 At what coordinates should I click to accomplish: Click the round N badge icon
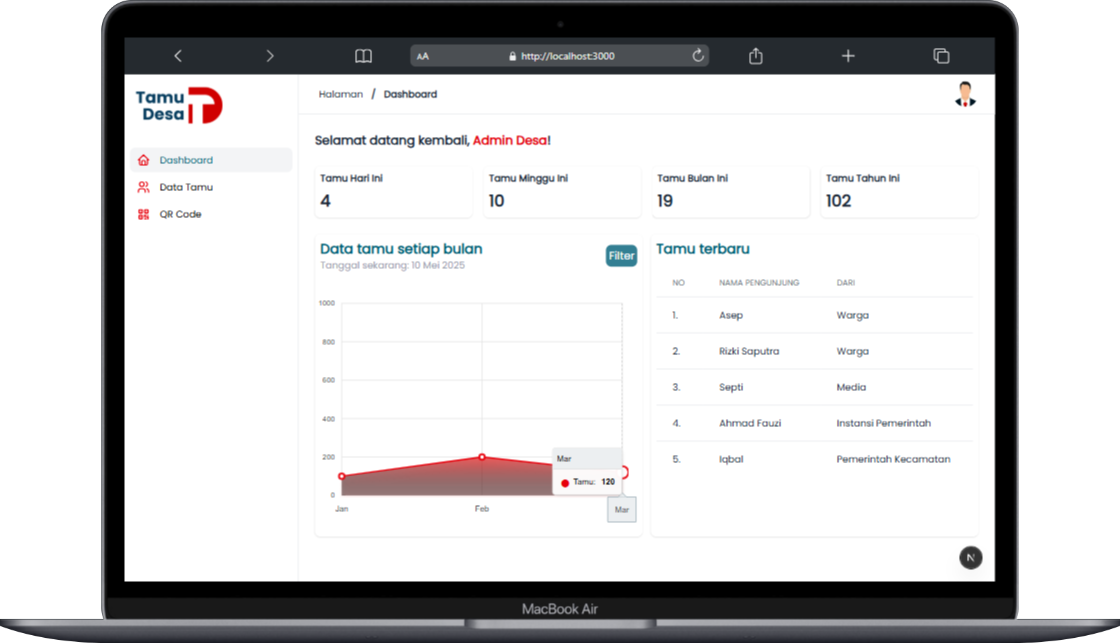[x=970, y=558]
